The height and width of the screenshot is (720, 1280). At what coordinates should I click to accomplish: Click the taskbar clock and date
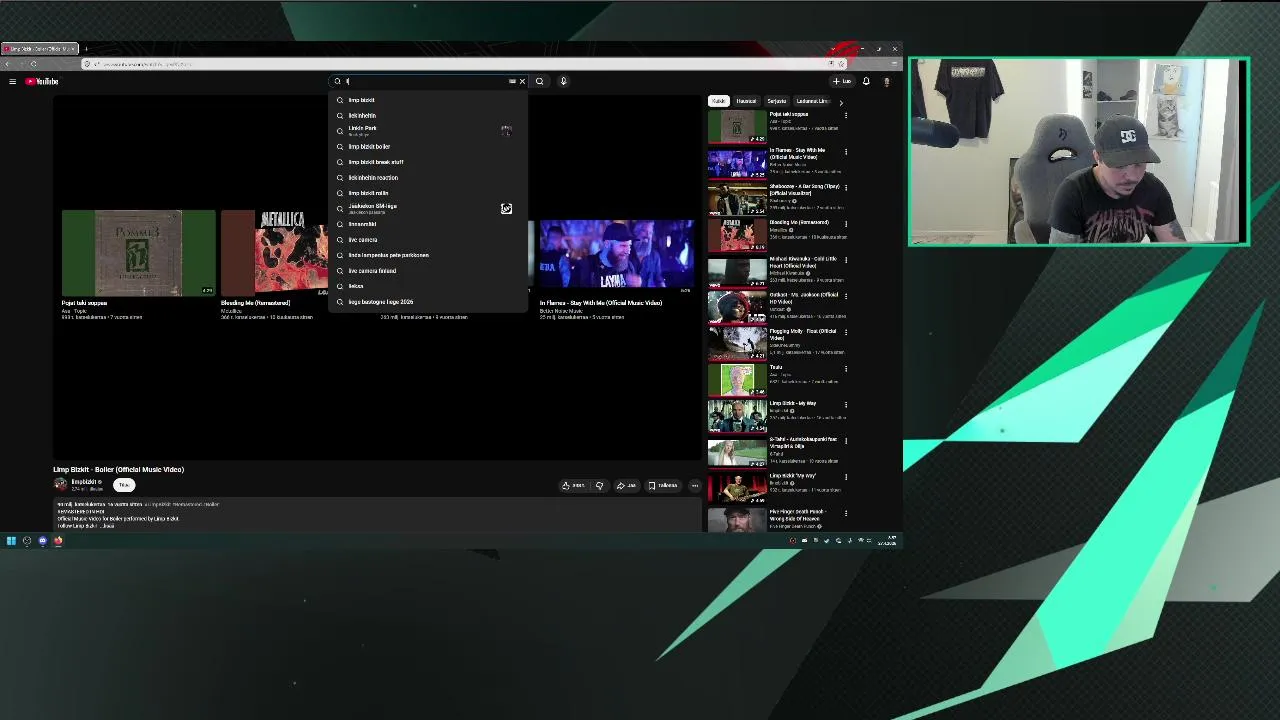click(x=887, y=541)
